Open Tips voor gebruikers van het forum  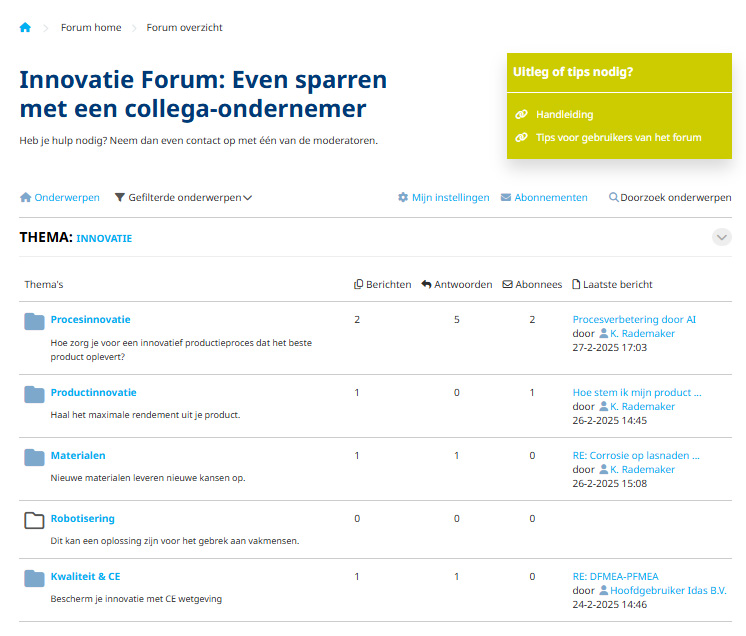(x=618, y=138)
